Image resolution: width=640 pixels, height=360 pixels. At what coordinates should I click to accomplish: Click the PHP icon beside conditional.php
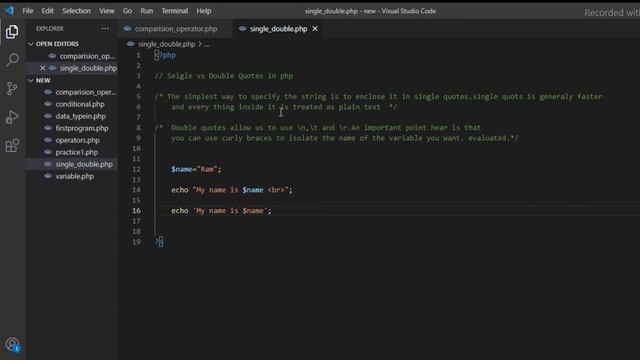[48, 104]
